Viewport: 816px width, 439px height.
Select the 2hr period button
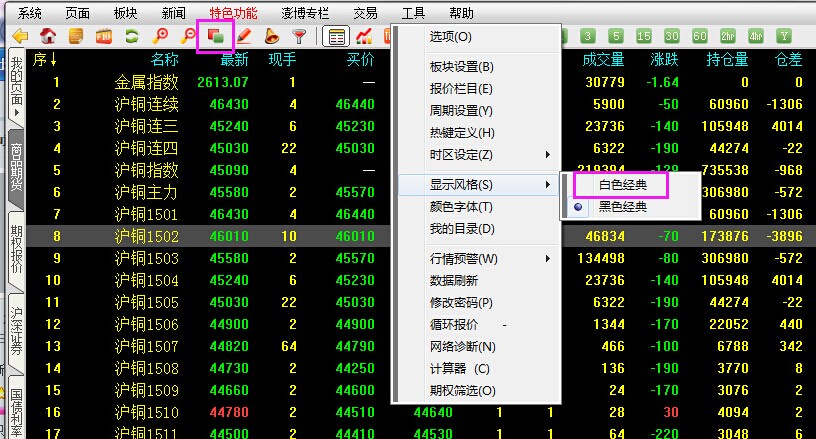coord(728,36)
